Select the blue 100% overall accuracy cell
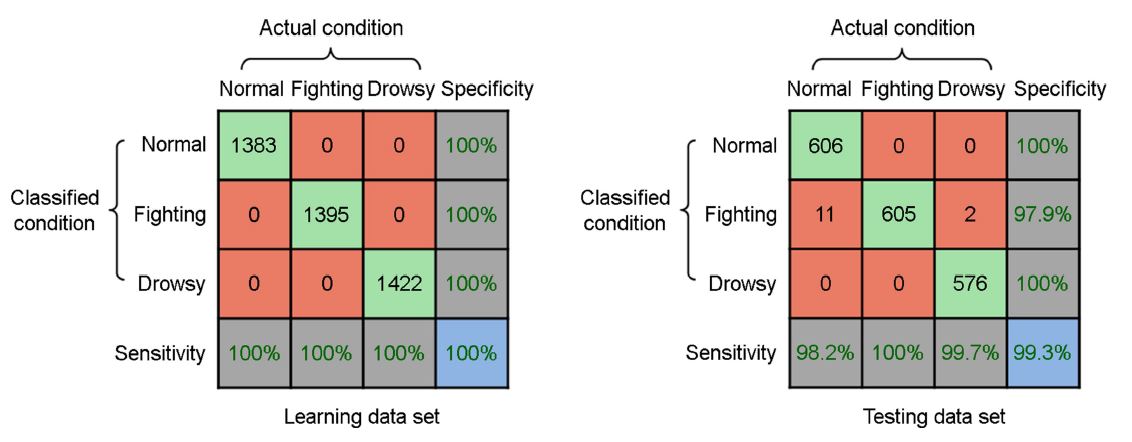The width and height of the screenshot is (1132, 442). pyautogui.click(x=471, y=353)
